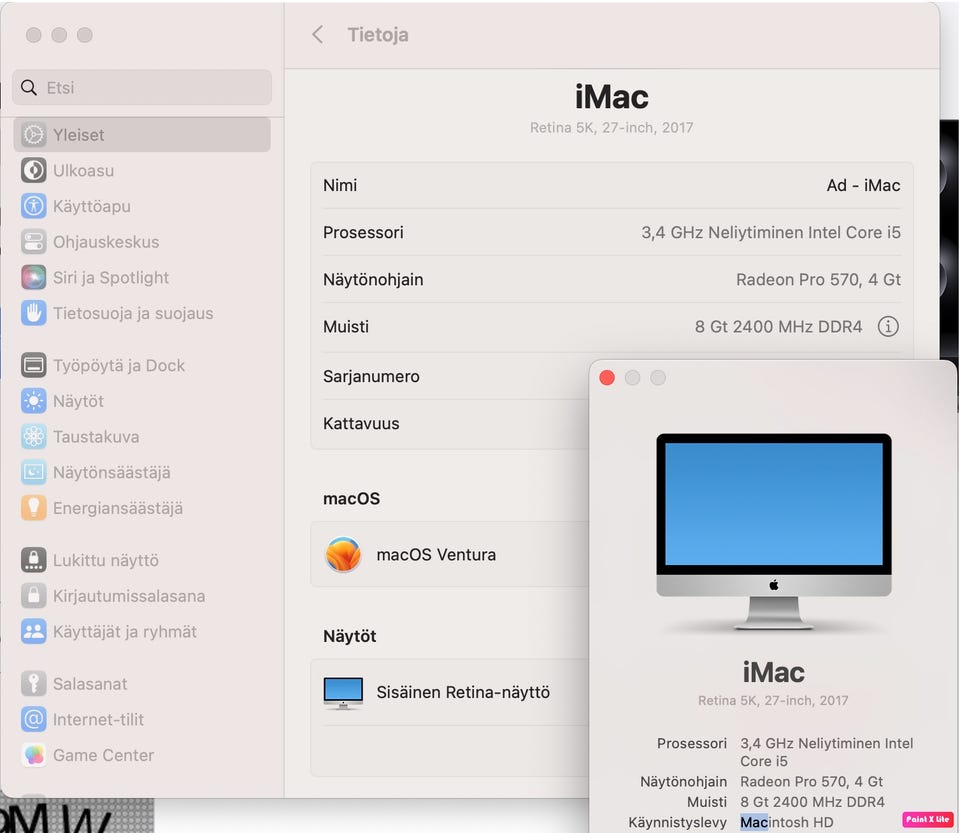The width and height of the screenshot is (960, 833).
Task: Click the macOS Ventura text
Action: (x=436, y=555)
